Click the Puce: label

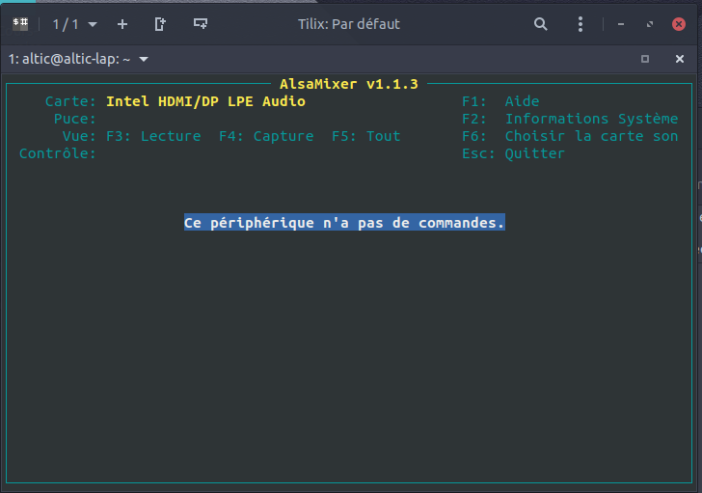click(75, 119)
